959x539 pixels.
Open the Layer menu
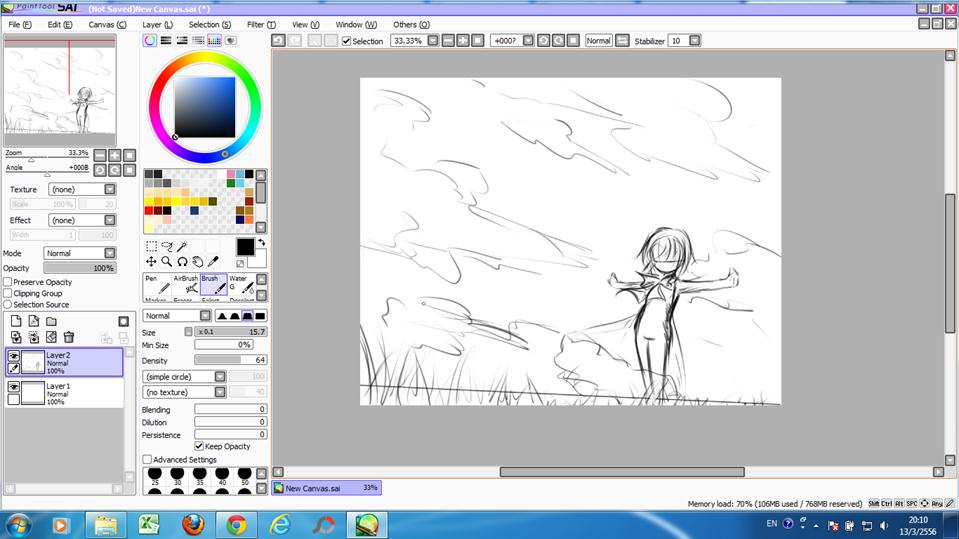point(157,24)
